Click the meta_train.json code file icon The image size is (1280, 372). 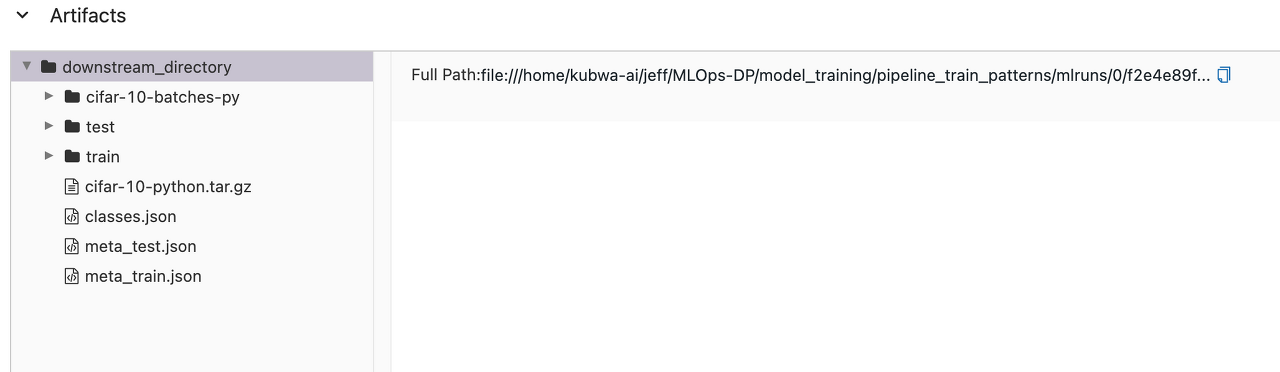71,276
